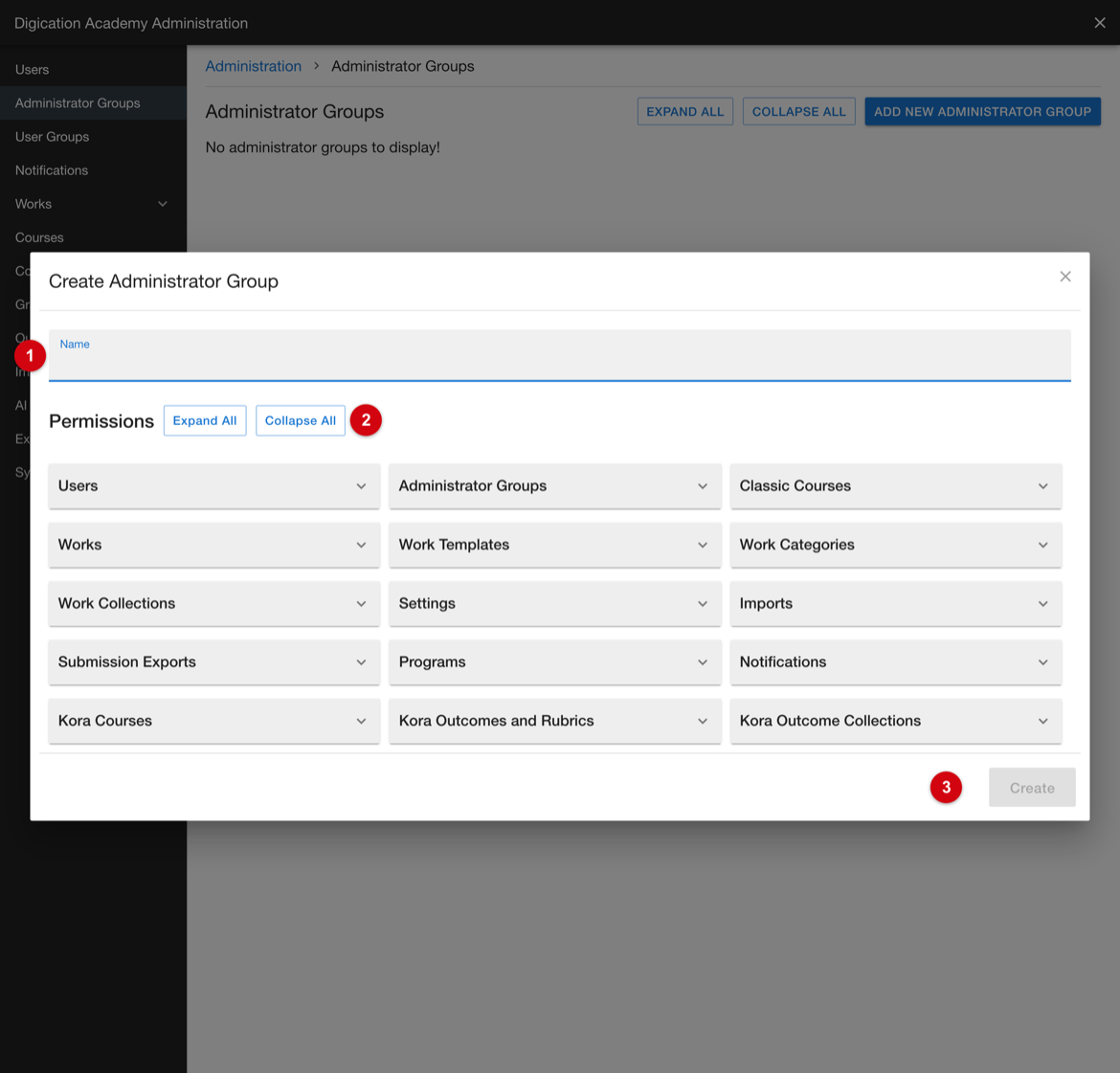Expand the Submission Exports permission panel
The image size is (1120, 1073).
click(x=213, y=662)
